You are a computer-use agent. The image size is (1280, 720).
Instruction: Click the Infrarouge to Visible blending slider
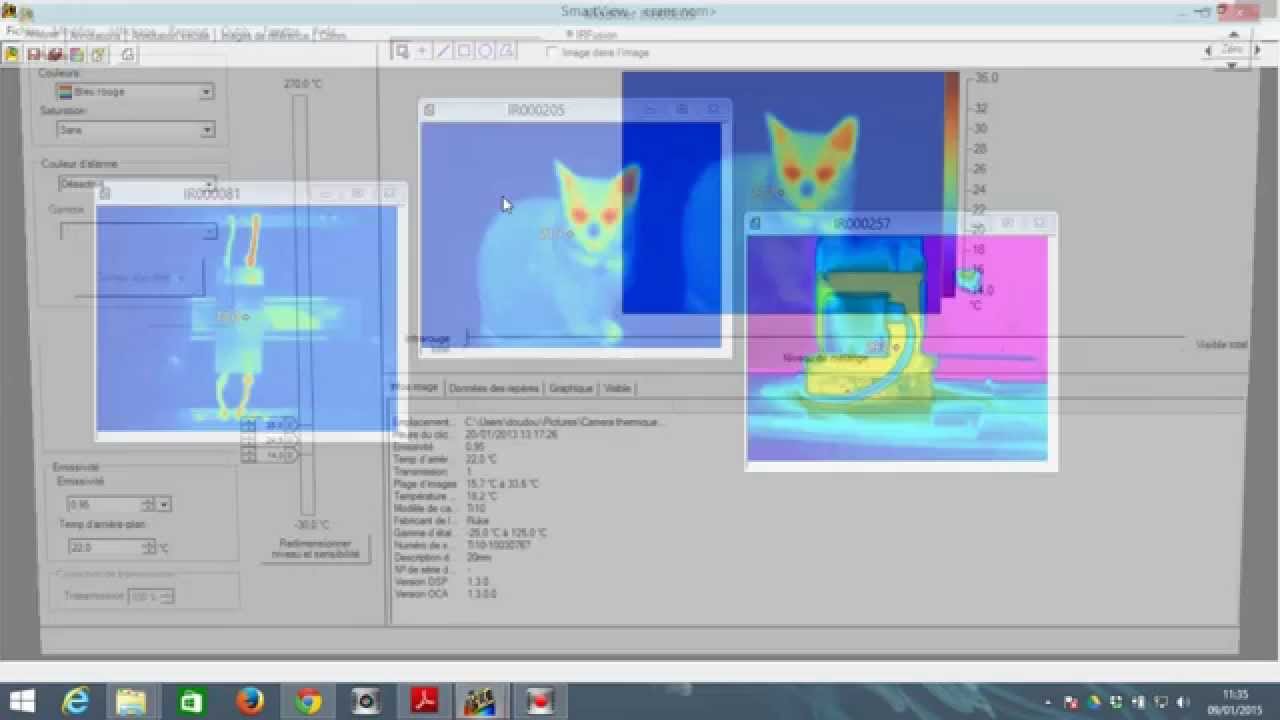824,339
